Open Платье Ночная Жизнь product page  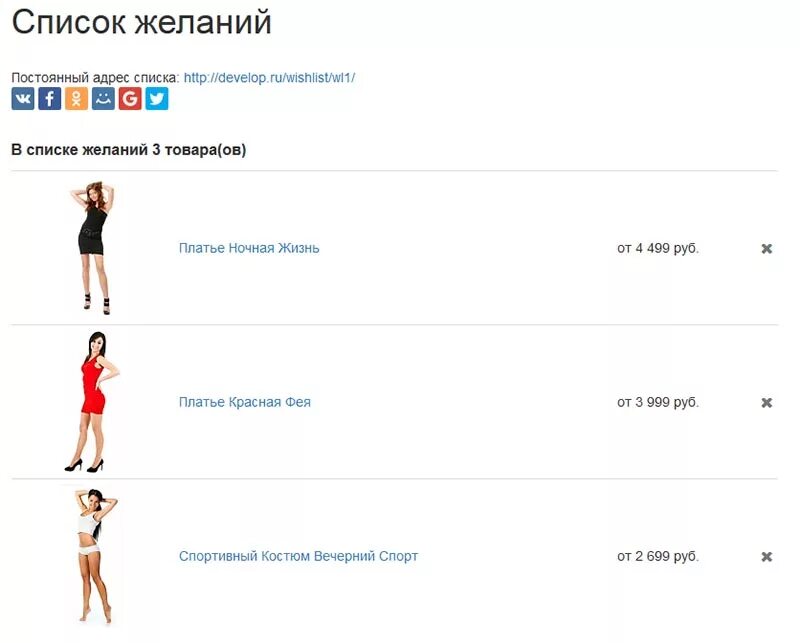249,248
